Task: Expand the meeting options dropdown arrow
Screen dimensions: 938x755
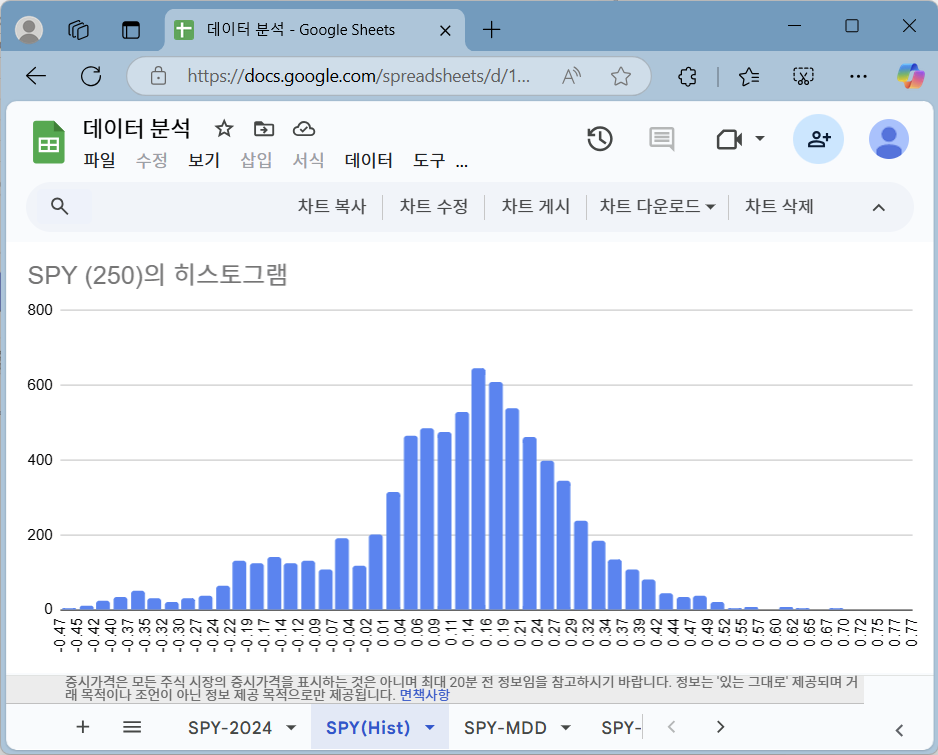Action: [x=760, y=139]
